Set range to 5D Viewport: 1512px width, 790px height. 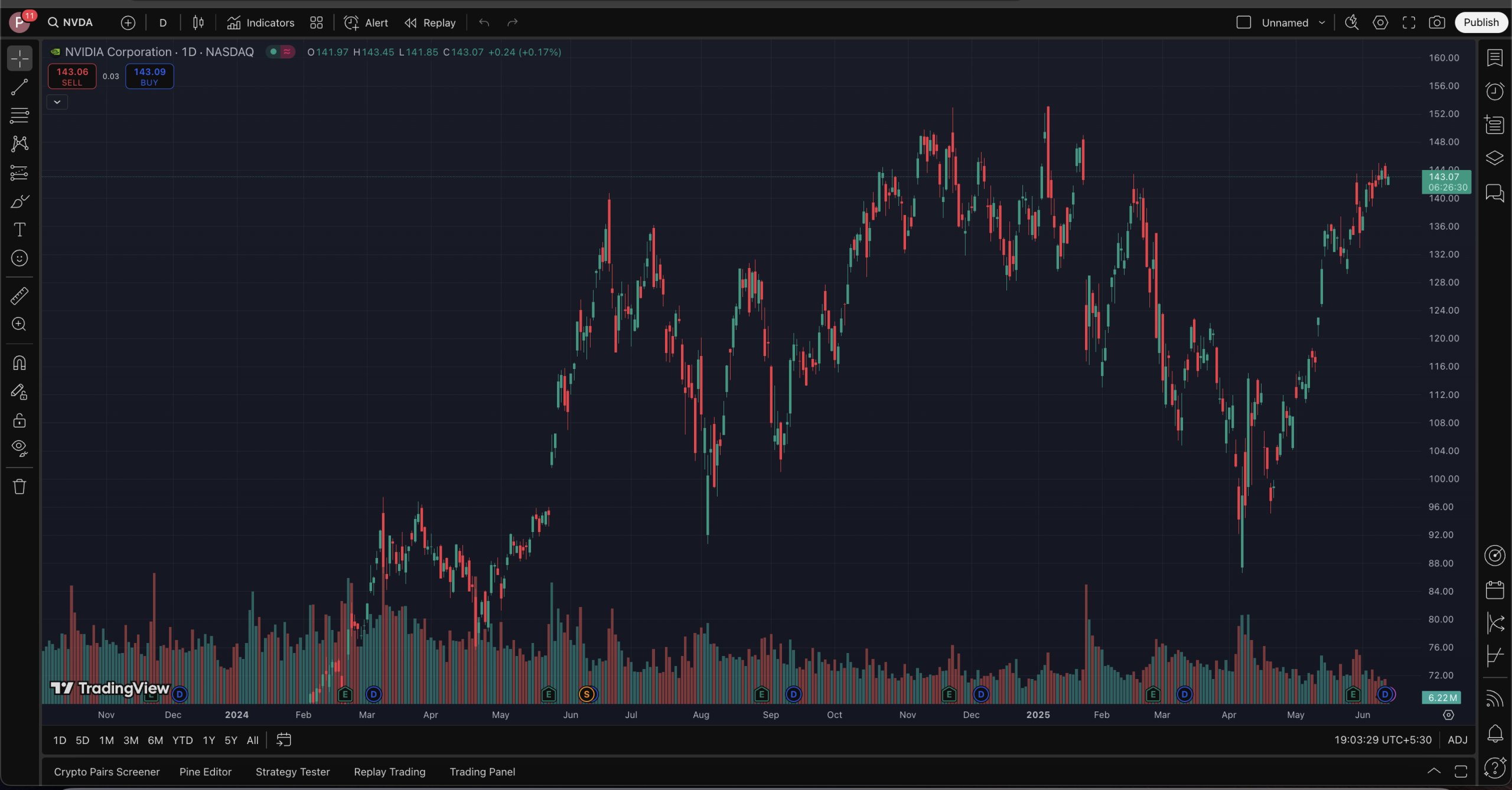83,740
